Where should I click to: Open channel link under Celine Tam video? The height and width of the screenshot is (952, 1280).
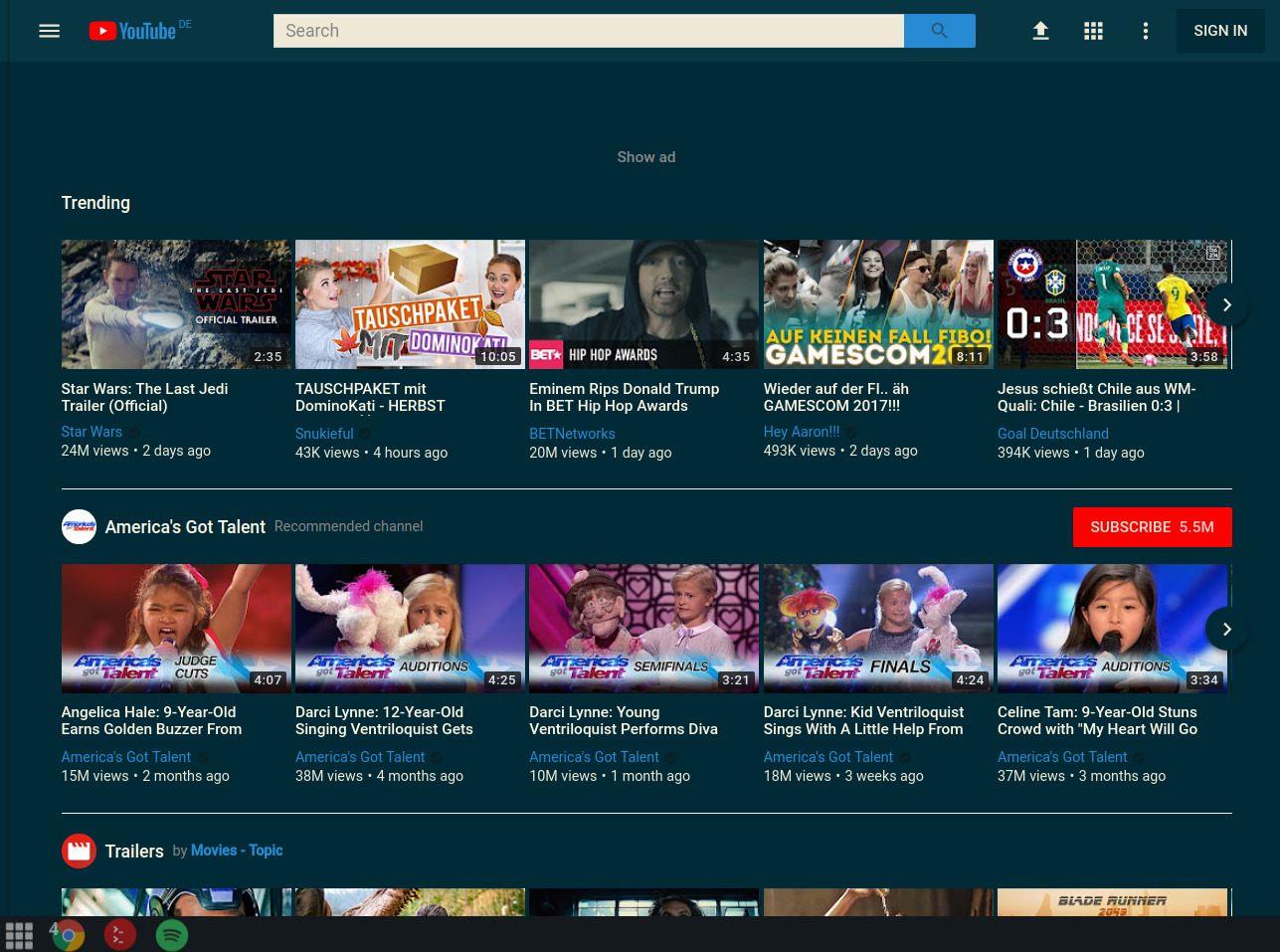tap(1062, 757)
